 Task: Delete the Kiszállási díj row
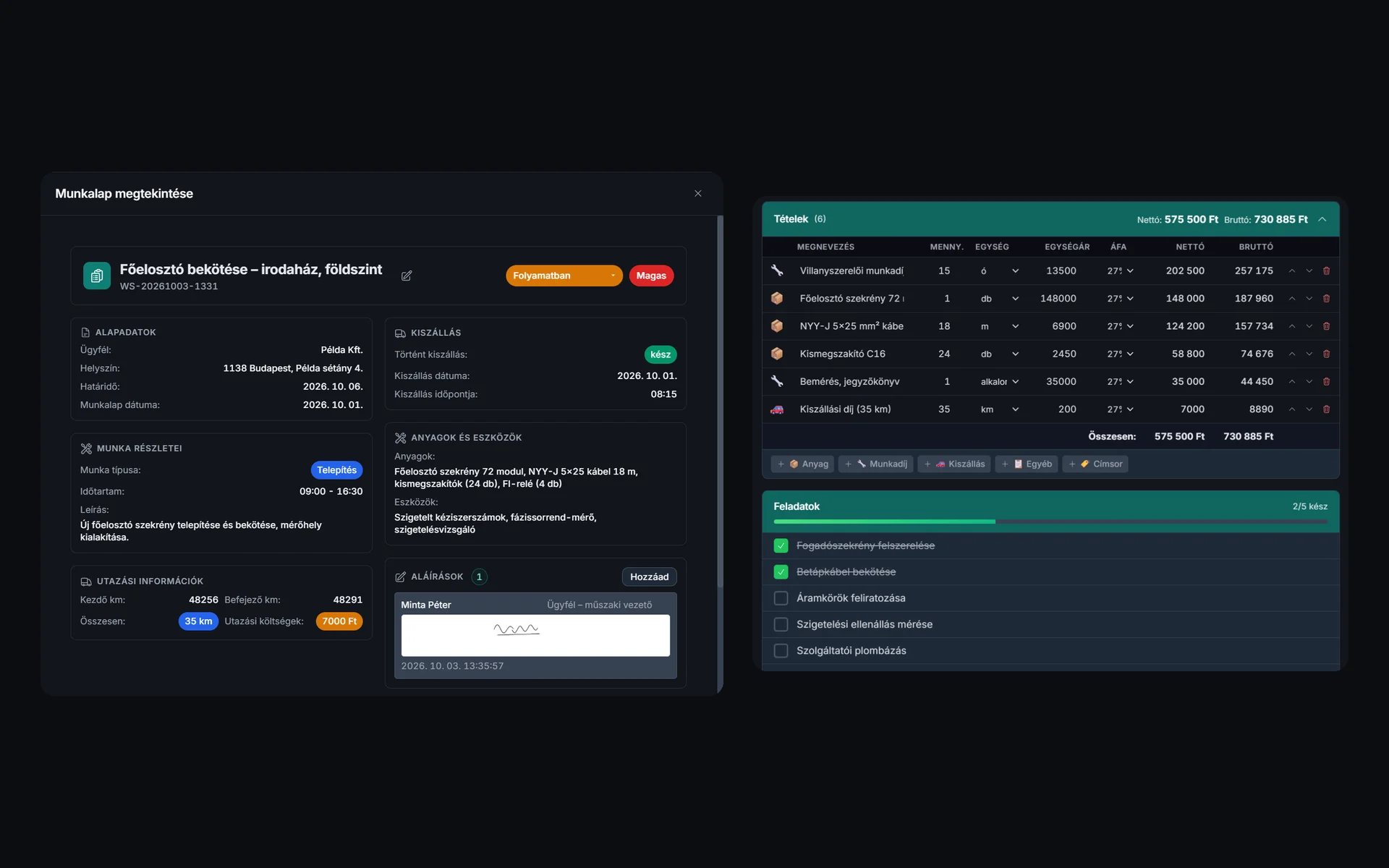click(x=1326, y=409)
